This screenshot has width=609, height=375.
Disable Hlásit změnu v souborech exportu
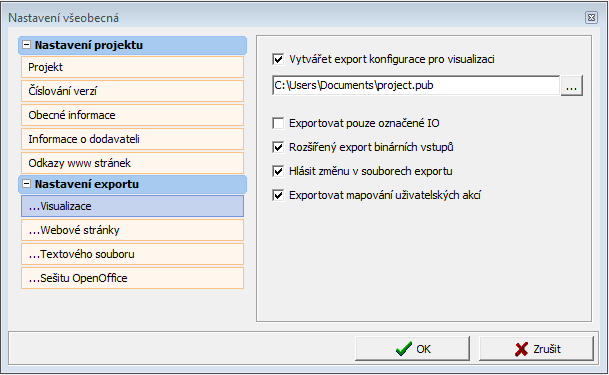[278, 171]
